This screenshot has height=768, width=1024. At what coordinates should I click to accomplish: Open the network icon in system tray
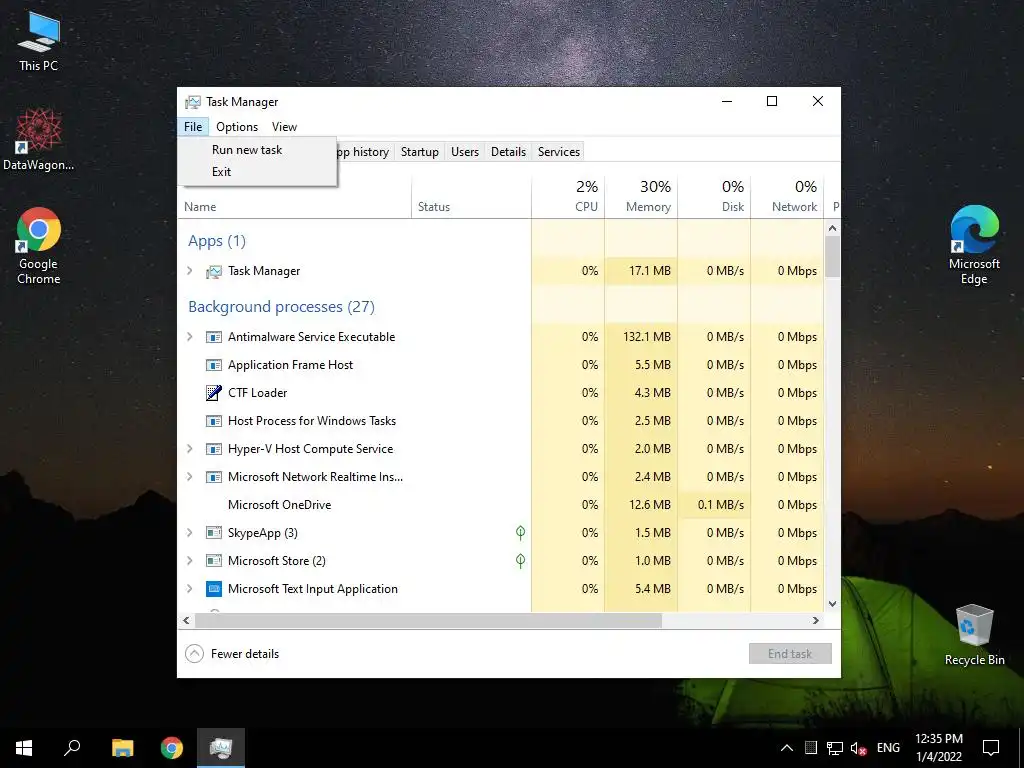tap(835, 748)
